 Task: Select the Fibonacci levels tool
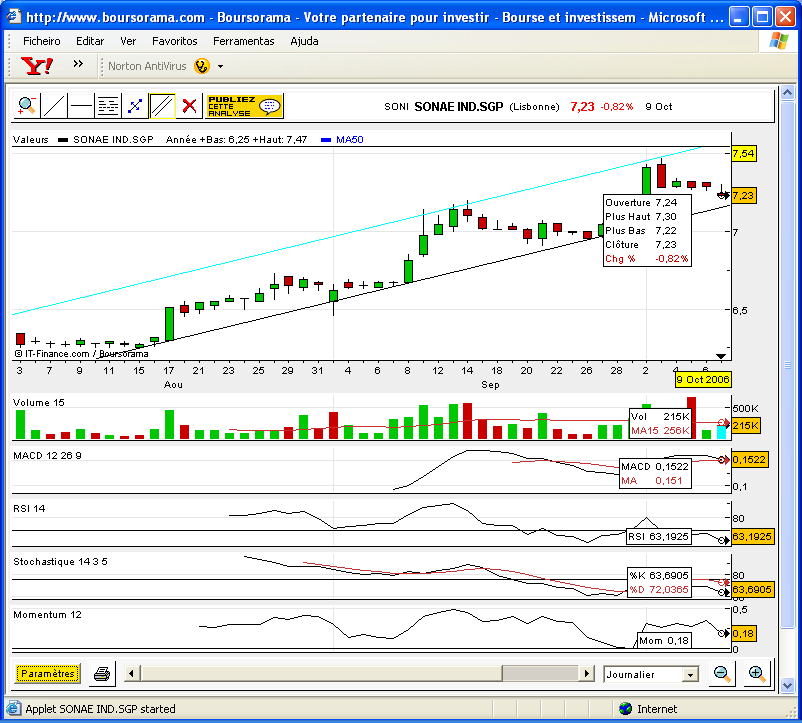point(108,106)
